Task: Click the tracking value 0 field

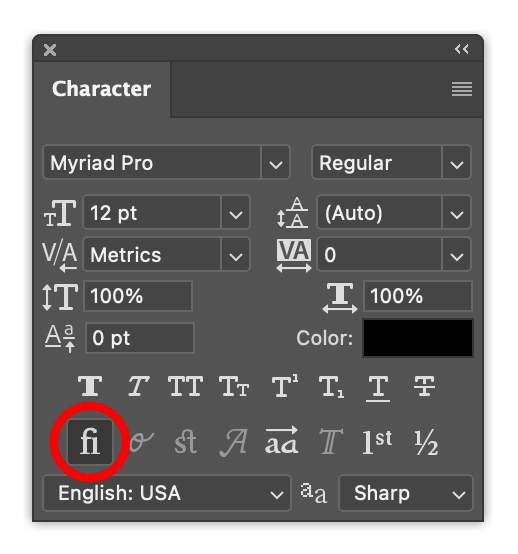Action: (x=379, y=254)
